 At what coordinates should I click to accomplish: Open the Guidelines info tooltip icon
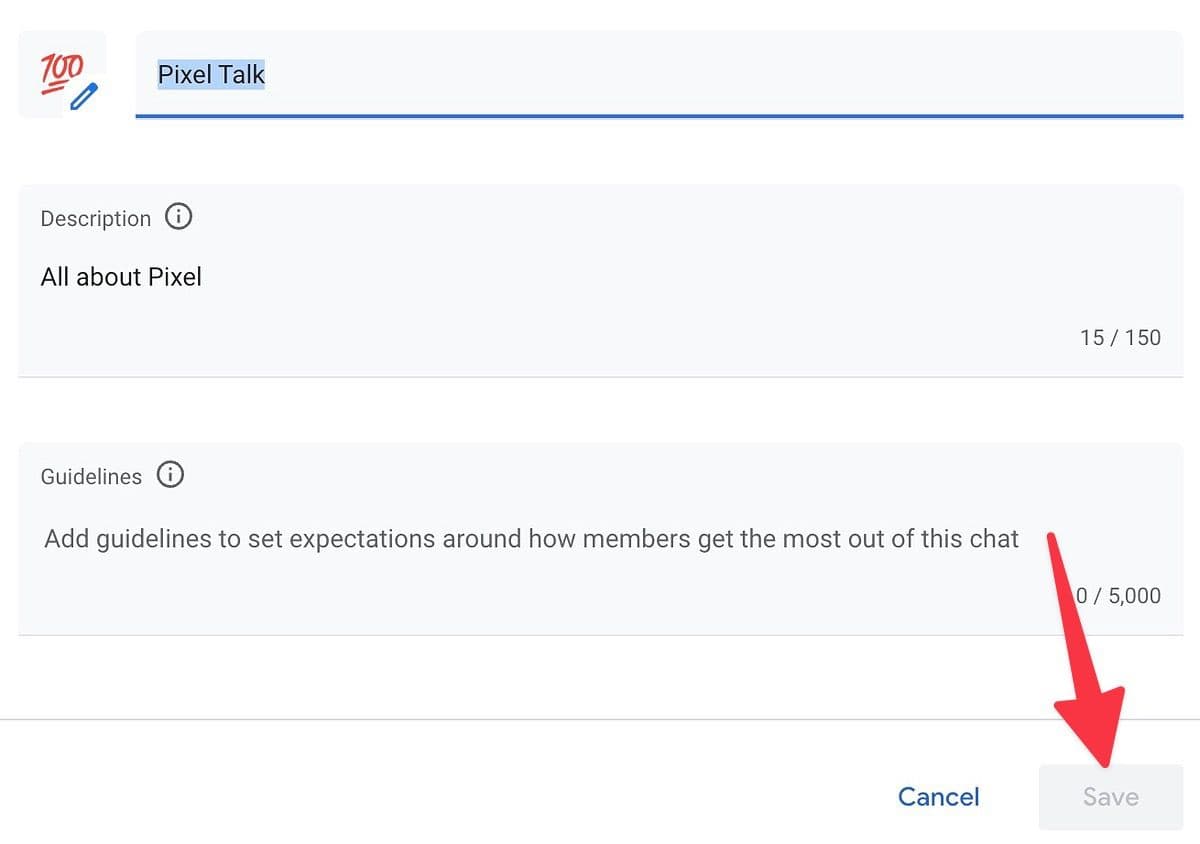(x=170, y=475)
